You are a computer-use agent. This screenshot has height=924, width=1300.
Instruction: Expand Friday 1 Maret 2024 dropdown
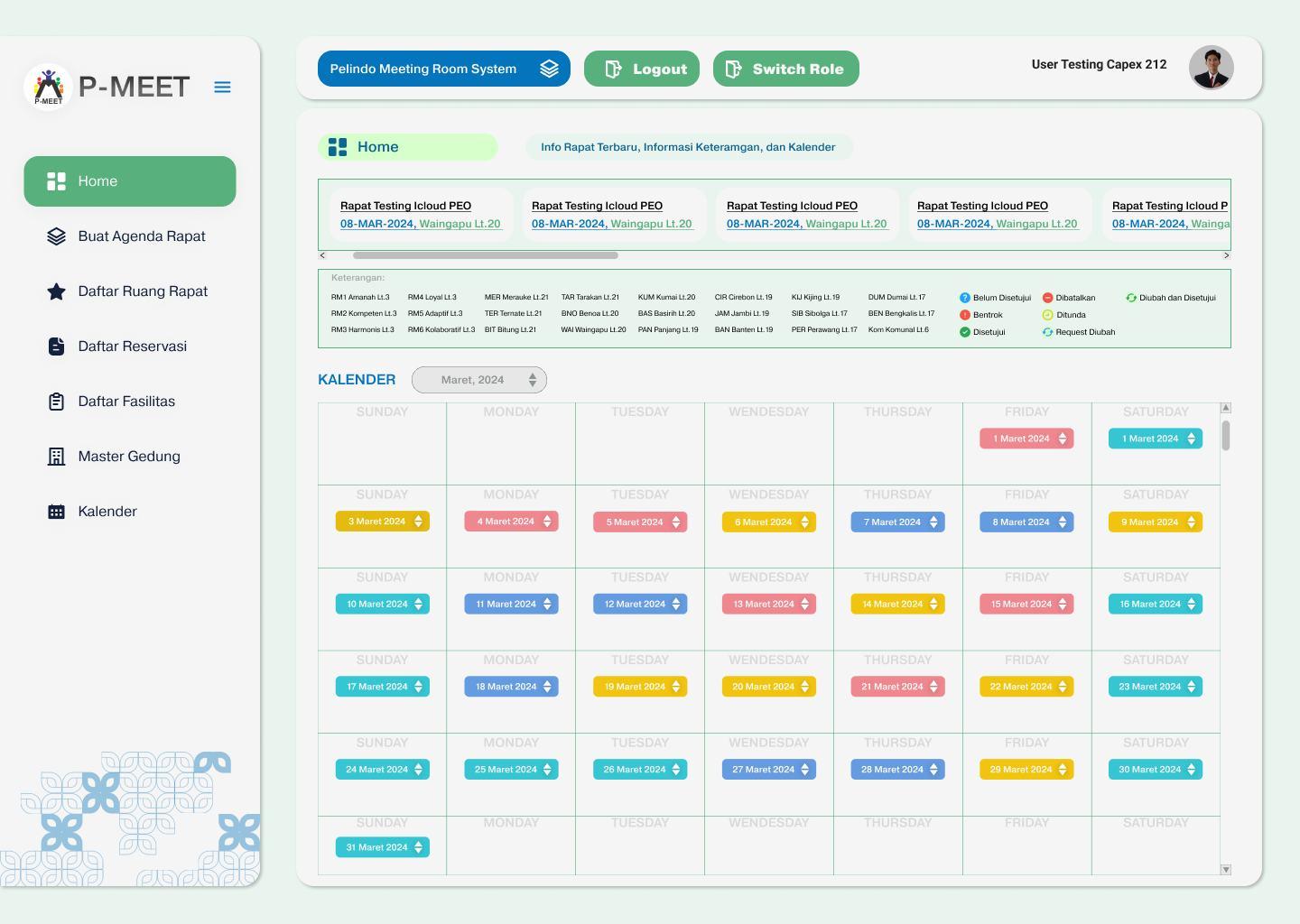point(1027,439)
